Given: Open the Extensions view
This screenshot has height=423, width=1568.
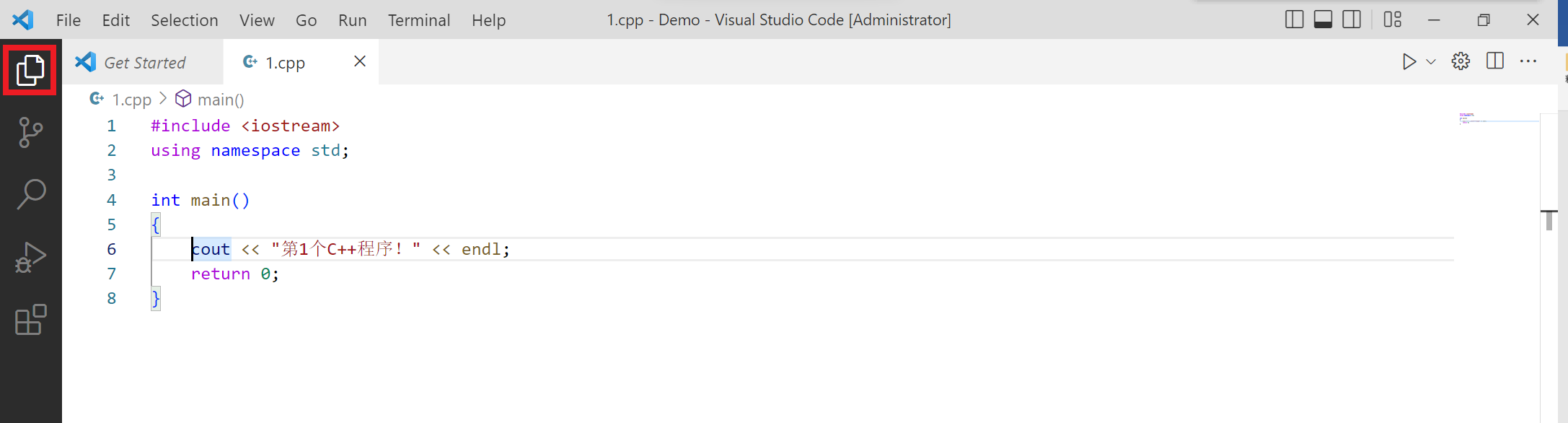Looking at the screenshot, I should (30, 320).
